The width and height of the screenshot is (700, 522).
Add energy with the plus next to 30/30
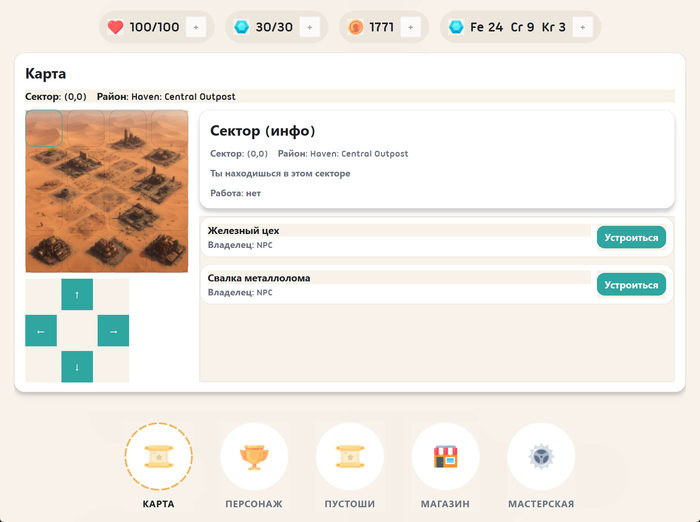[x=309, y=27]
